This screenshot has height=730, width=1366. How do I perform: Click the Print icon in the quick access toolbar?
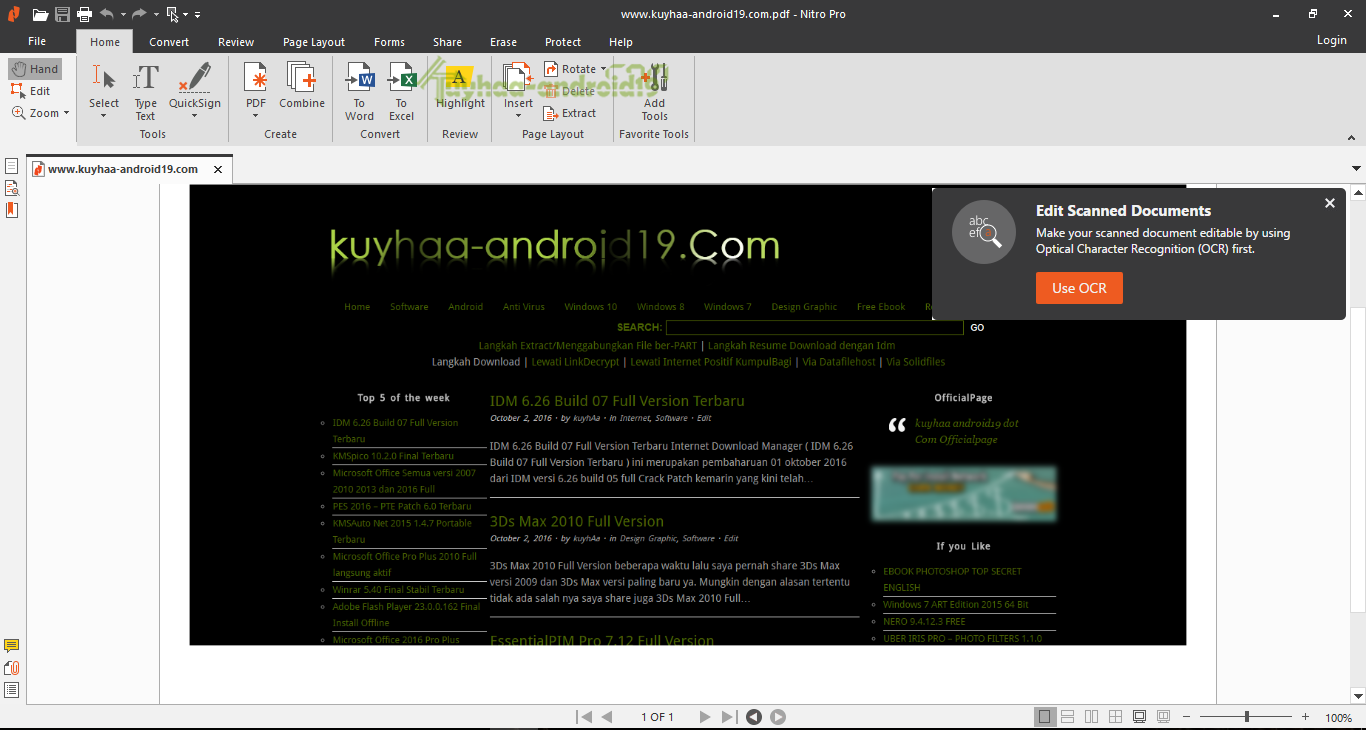pyautogui.click(x=84, y=14)
